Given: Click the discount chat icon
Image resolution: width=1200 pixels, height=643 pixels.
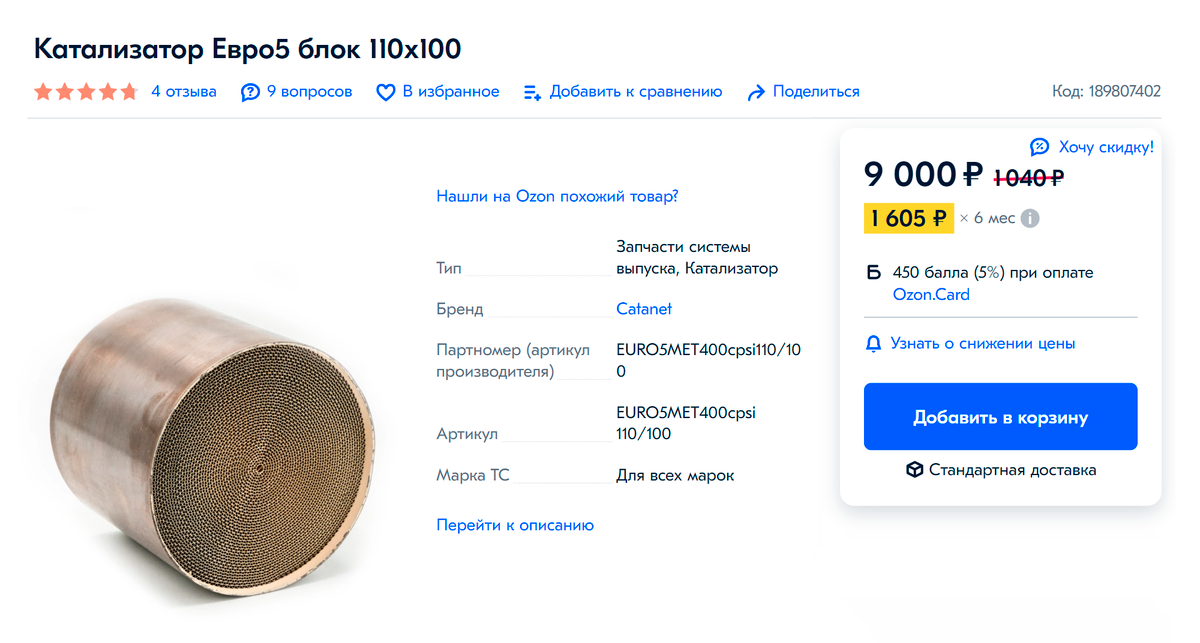Looking at the screenshot, I should (x=1040, y=147).
